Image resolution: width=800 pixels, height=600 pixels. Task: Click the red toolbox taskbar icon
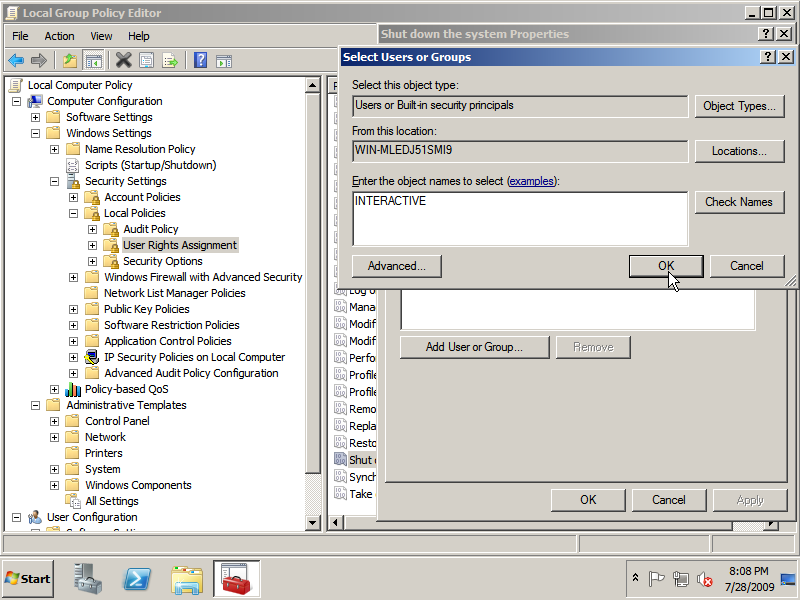click(236, 579)
